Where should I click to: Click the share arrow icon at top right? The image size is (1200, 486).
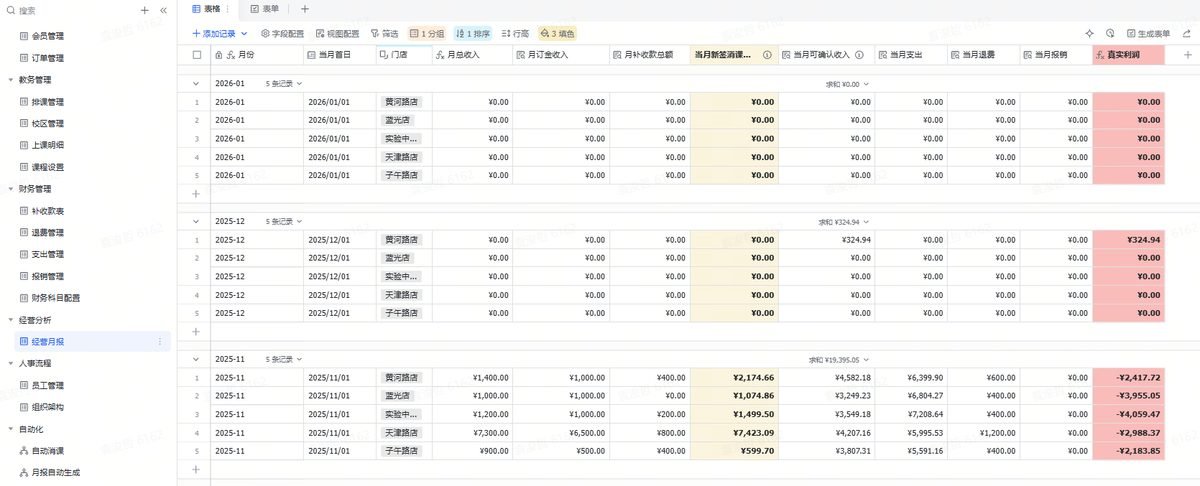coord(1186,33)
